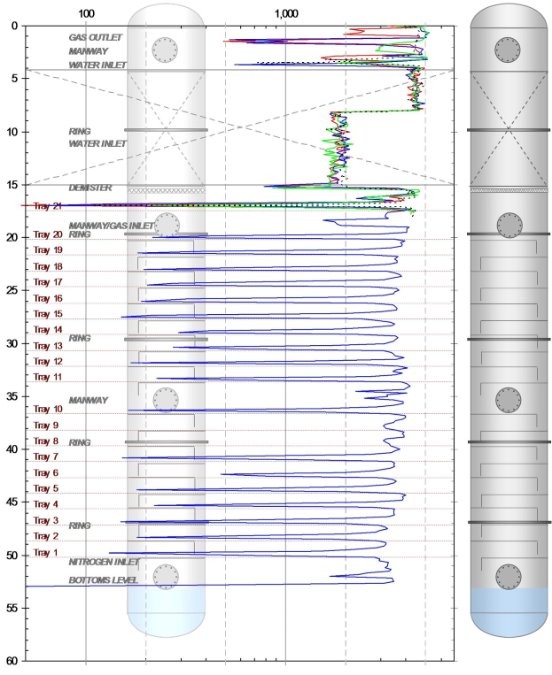Select the Tray 10 label
This screenshot has width=552, height=675.
point(48,409)
